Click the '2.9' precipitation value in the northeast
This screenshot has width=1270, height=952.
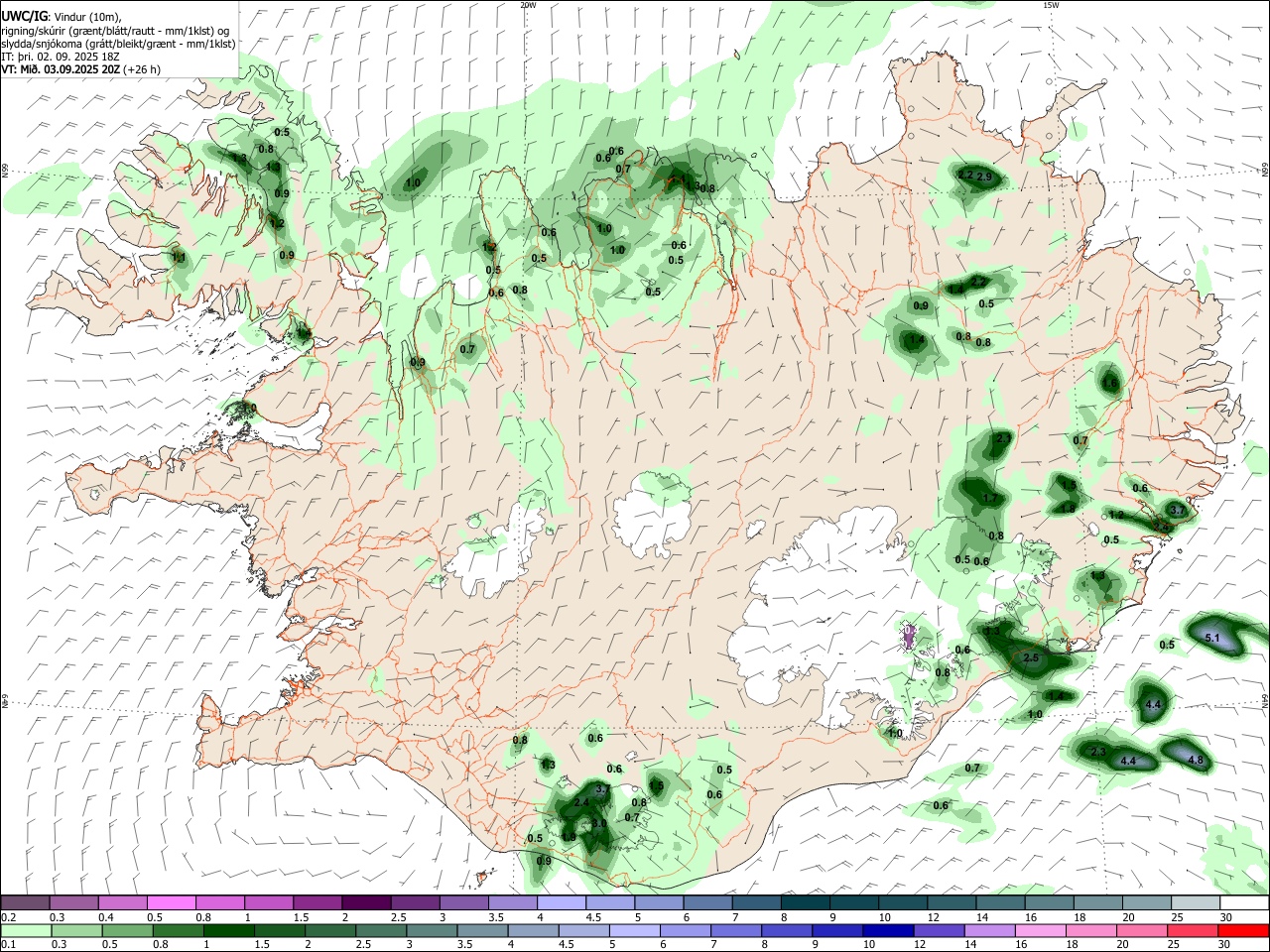coord(984,177)
